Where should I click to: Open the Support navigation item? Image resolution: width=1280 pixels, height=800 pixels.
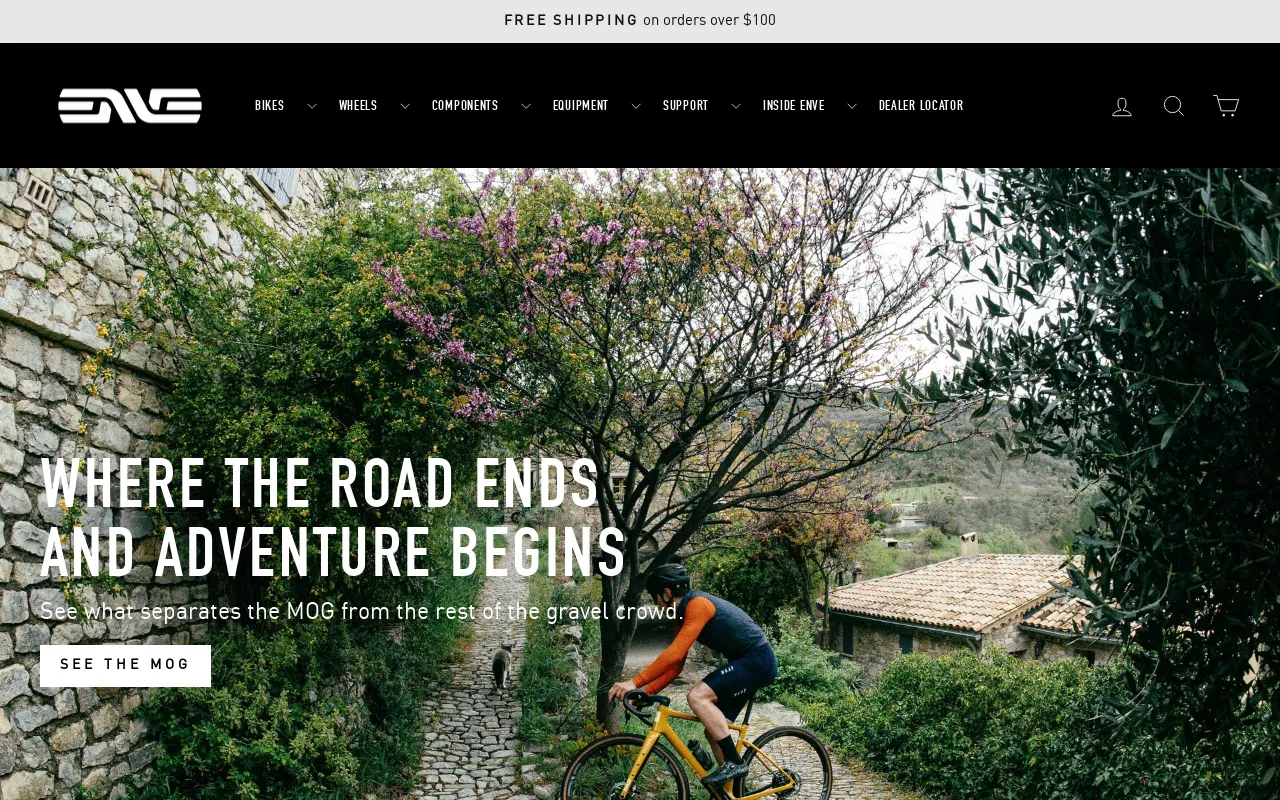685,106
